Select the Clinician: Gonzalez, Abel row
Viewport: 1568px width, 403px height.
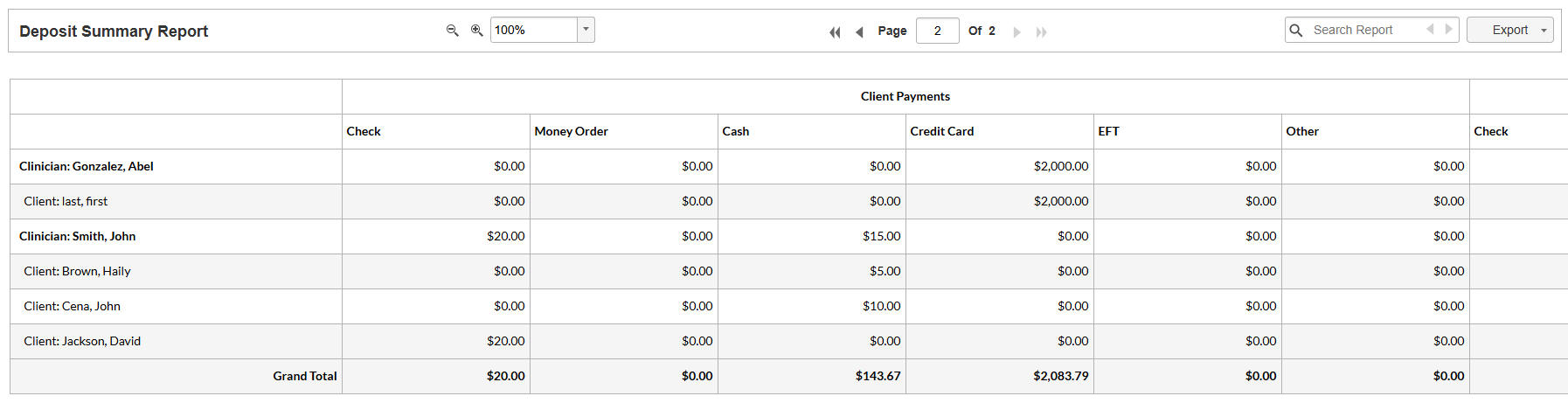coord(87,166)
